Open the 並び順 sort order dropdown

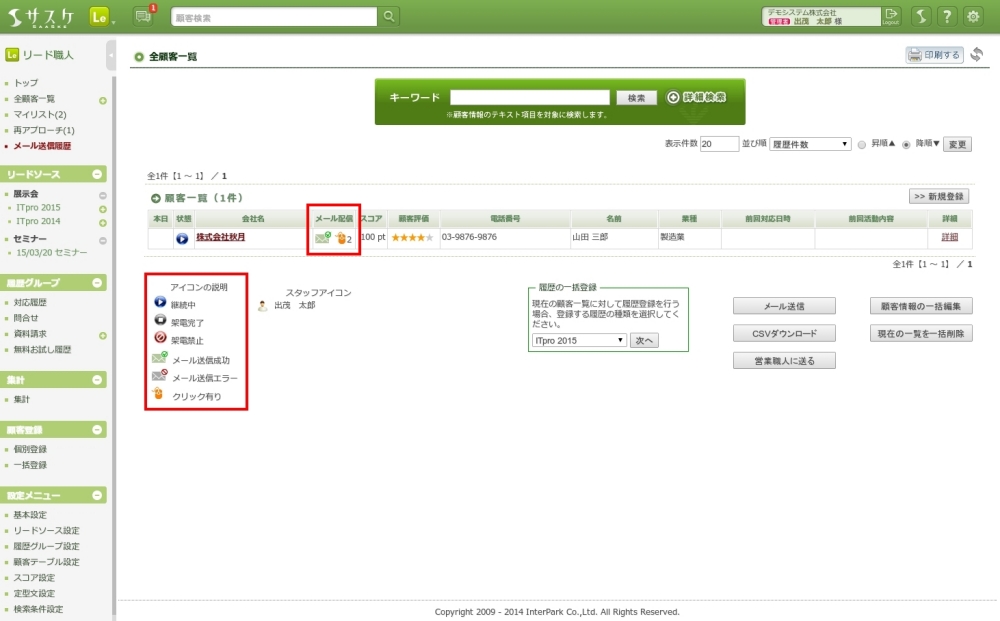tap(810, 144)
